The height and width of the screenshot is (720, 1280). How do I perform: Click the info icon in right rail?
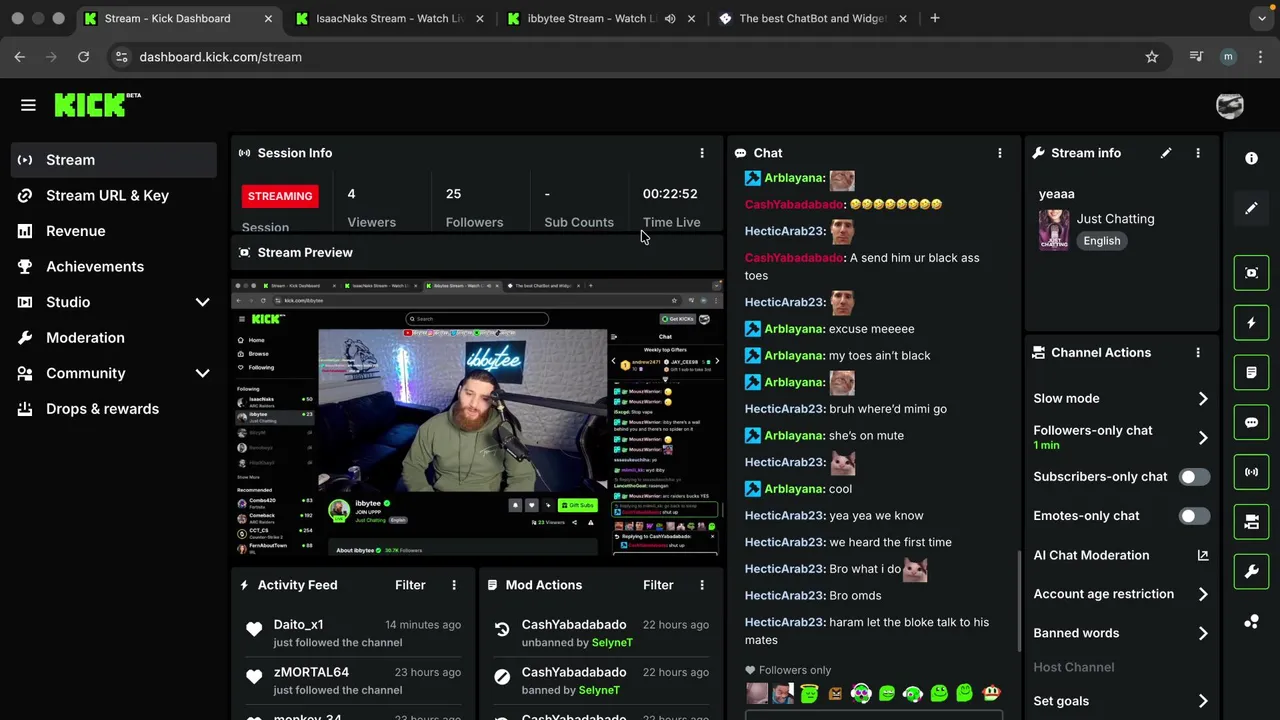tap(1251, 158)
